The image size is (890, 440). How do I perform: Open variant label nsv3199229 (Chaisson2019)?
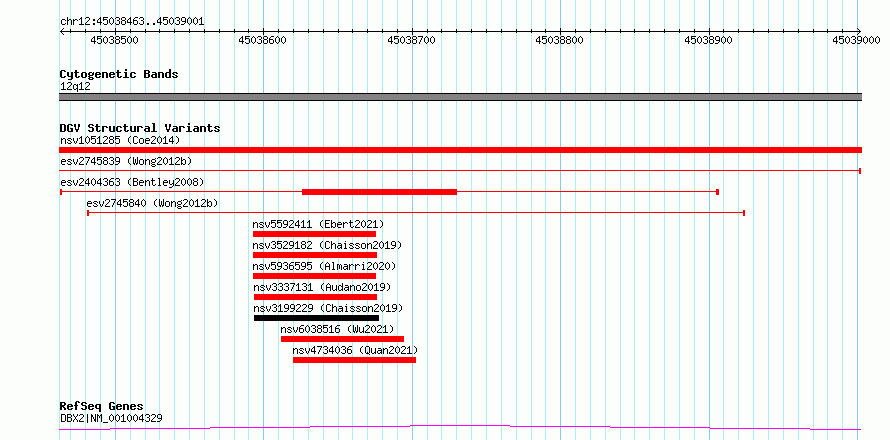328,308
